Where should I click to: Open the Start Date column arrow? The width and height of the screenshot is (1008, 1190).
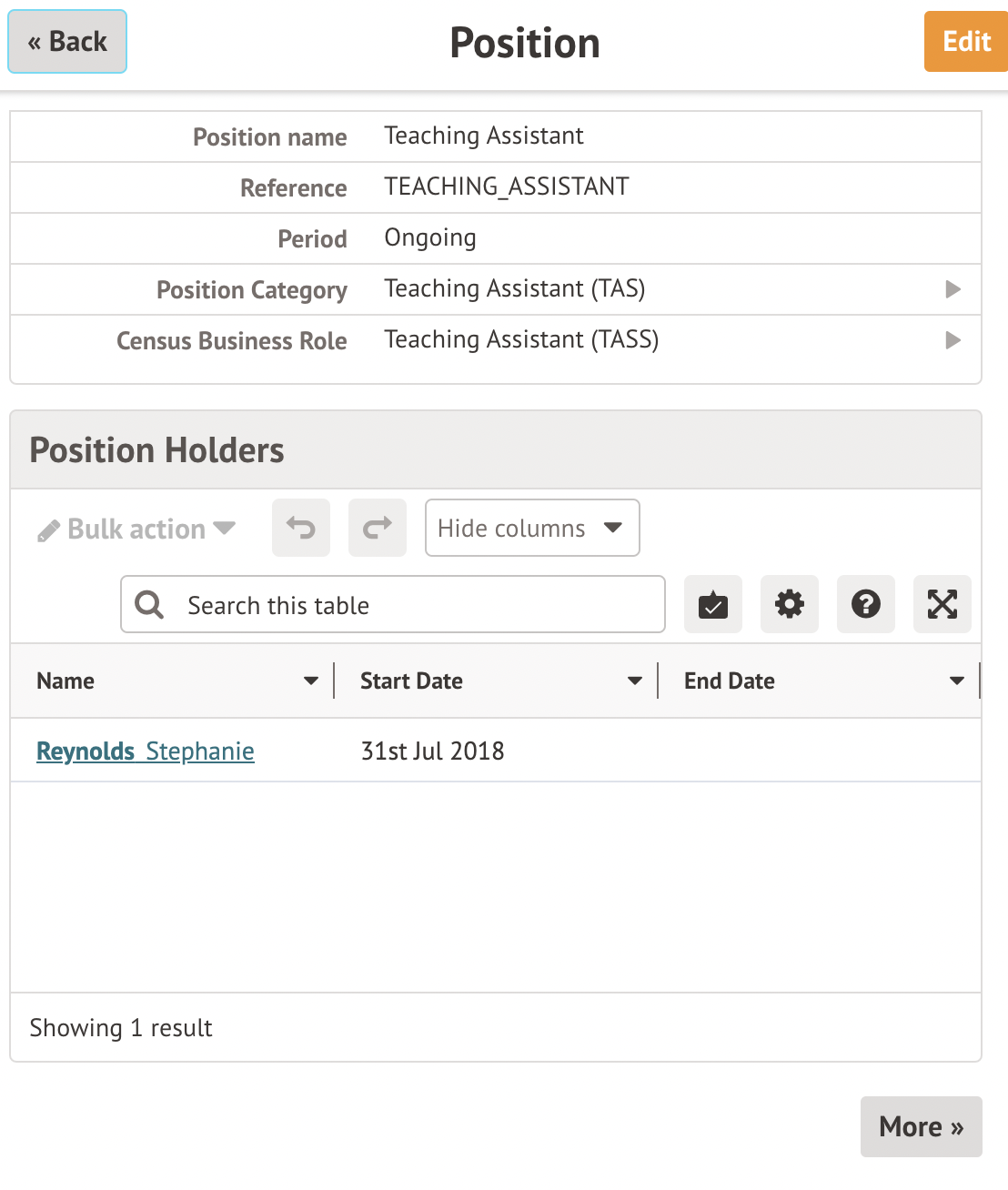tap(635, 681)
